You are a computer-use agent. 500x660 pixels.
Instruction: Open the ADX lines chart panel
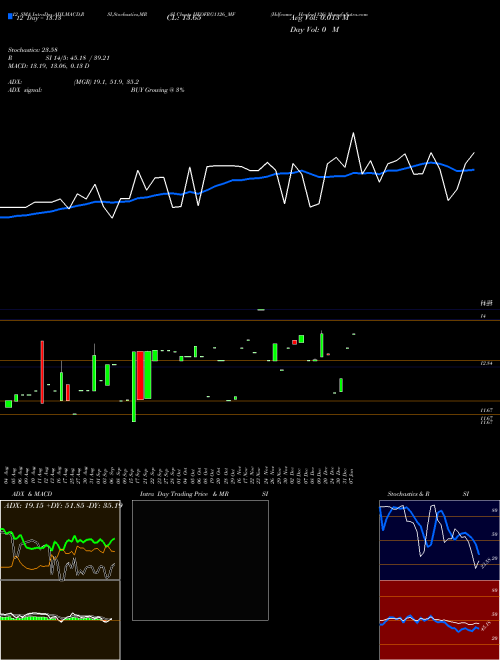[x=60, y=540]
